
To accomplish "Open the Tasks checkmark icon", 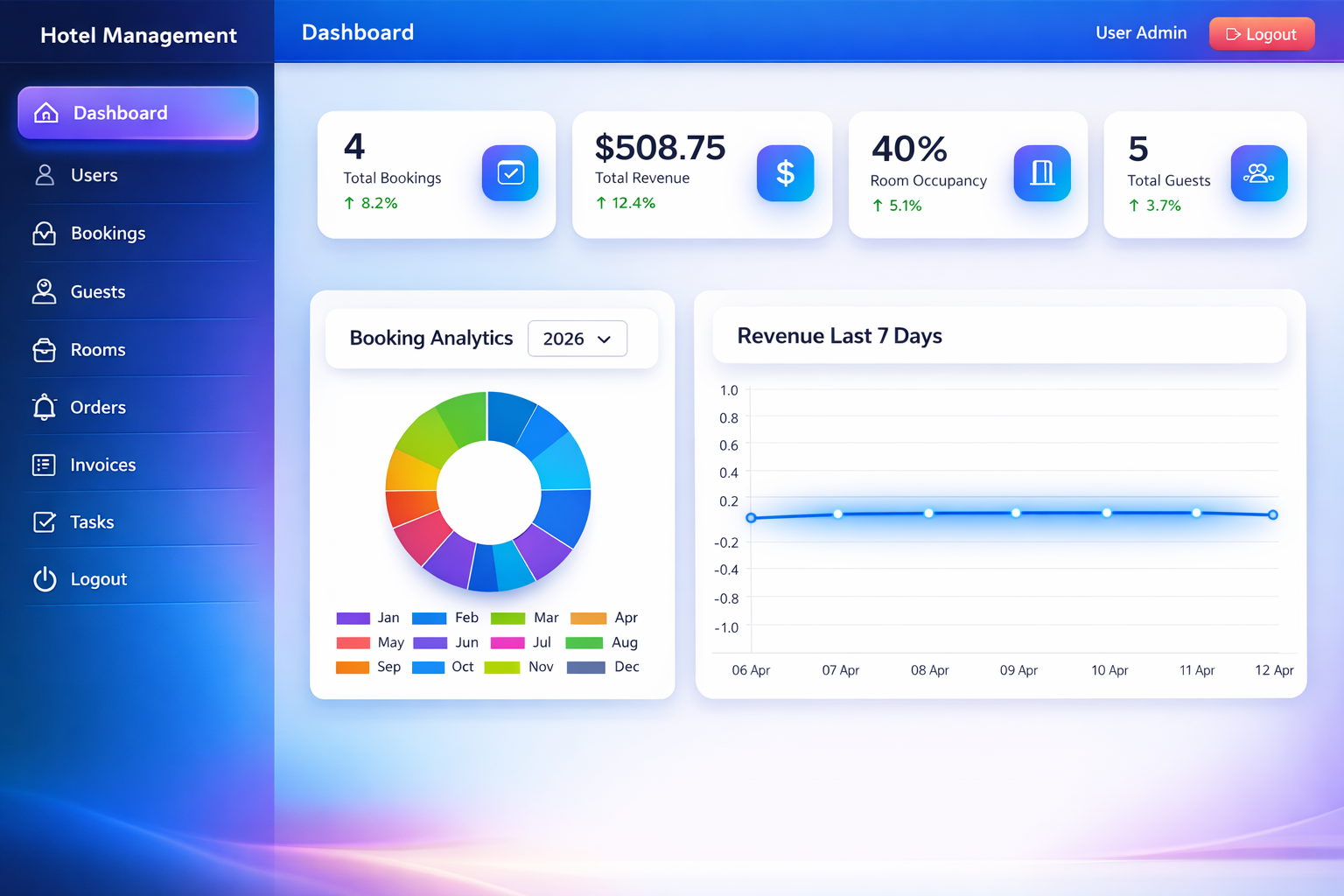I will [x=45, y=521].
